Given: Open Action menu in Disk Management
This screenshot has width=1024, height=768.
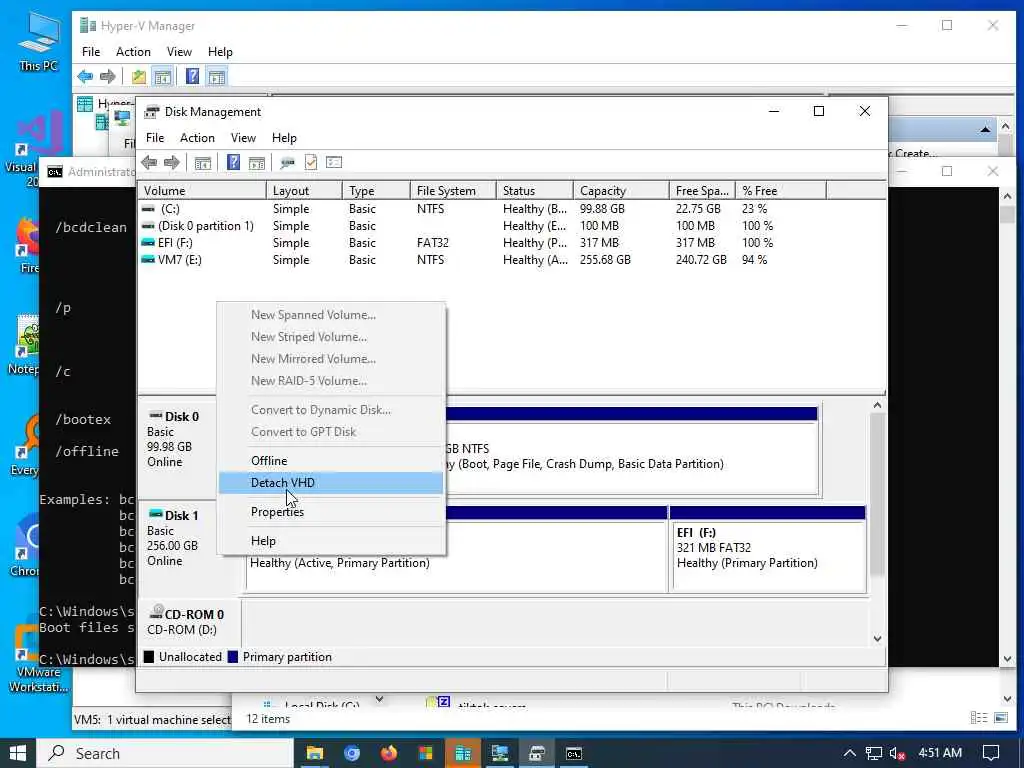Looking at the screenshot, I should pos(197,138).
